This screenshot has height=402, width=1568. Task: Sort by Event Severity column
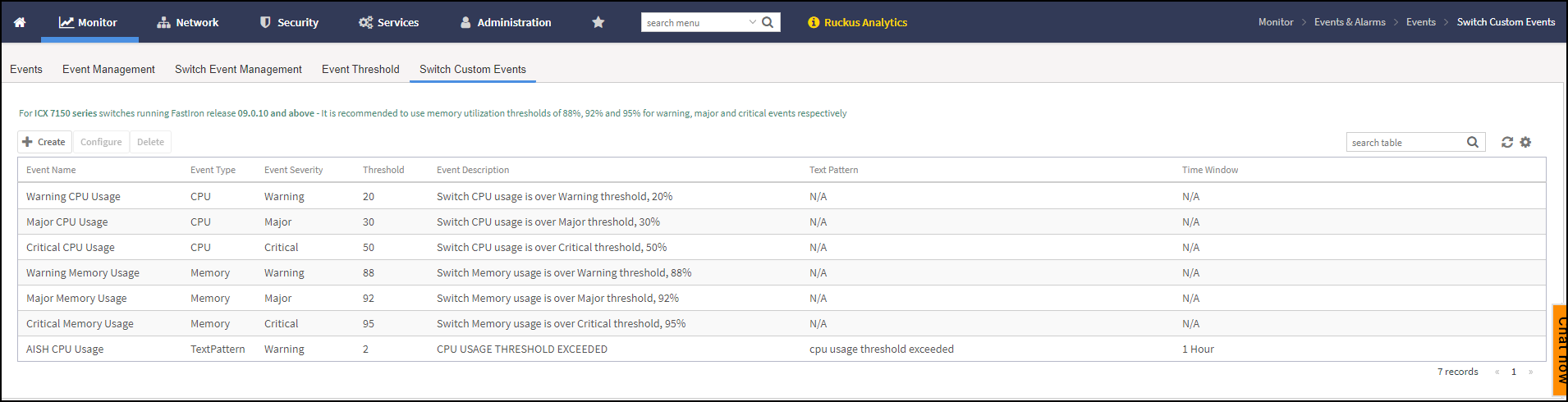point(293,170)
